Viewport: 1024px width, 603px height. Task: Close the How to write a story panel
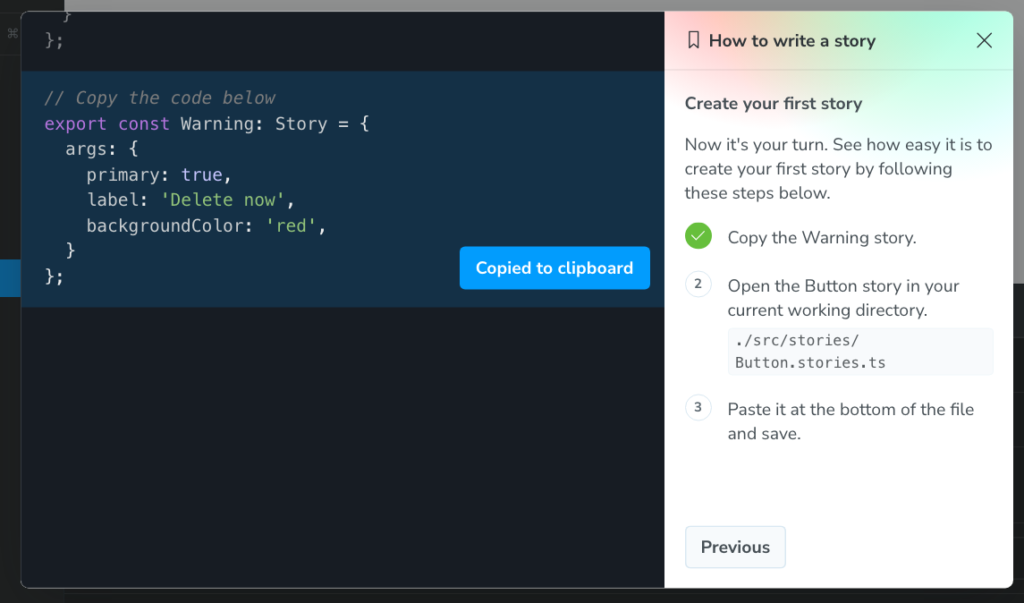984,41
